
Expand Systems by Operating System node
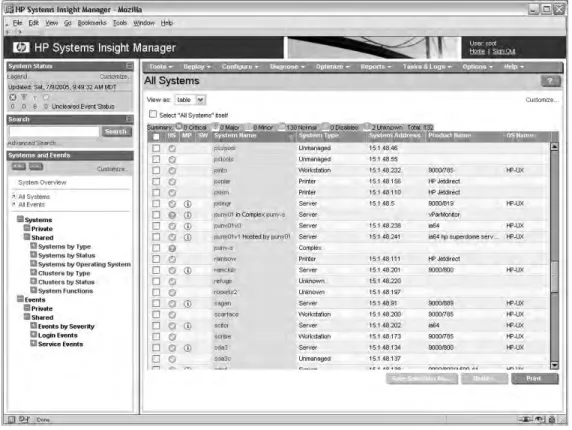(x=34, y=264)
